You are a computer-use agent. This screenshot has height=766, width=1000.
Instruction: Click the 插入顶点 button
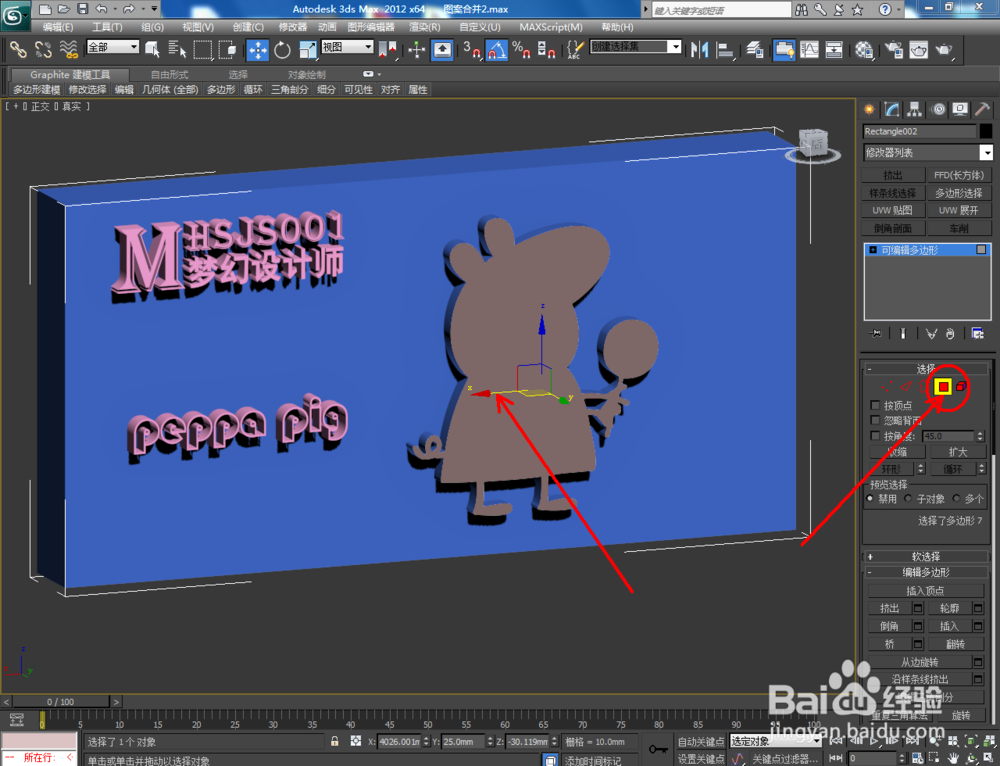(925, 591)
